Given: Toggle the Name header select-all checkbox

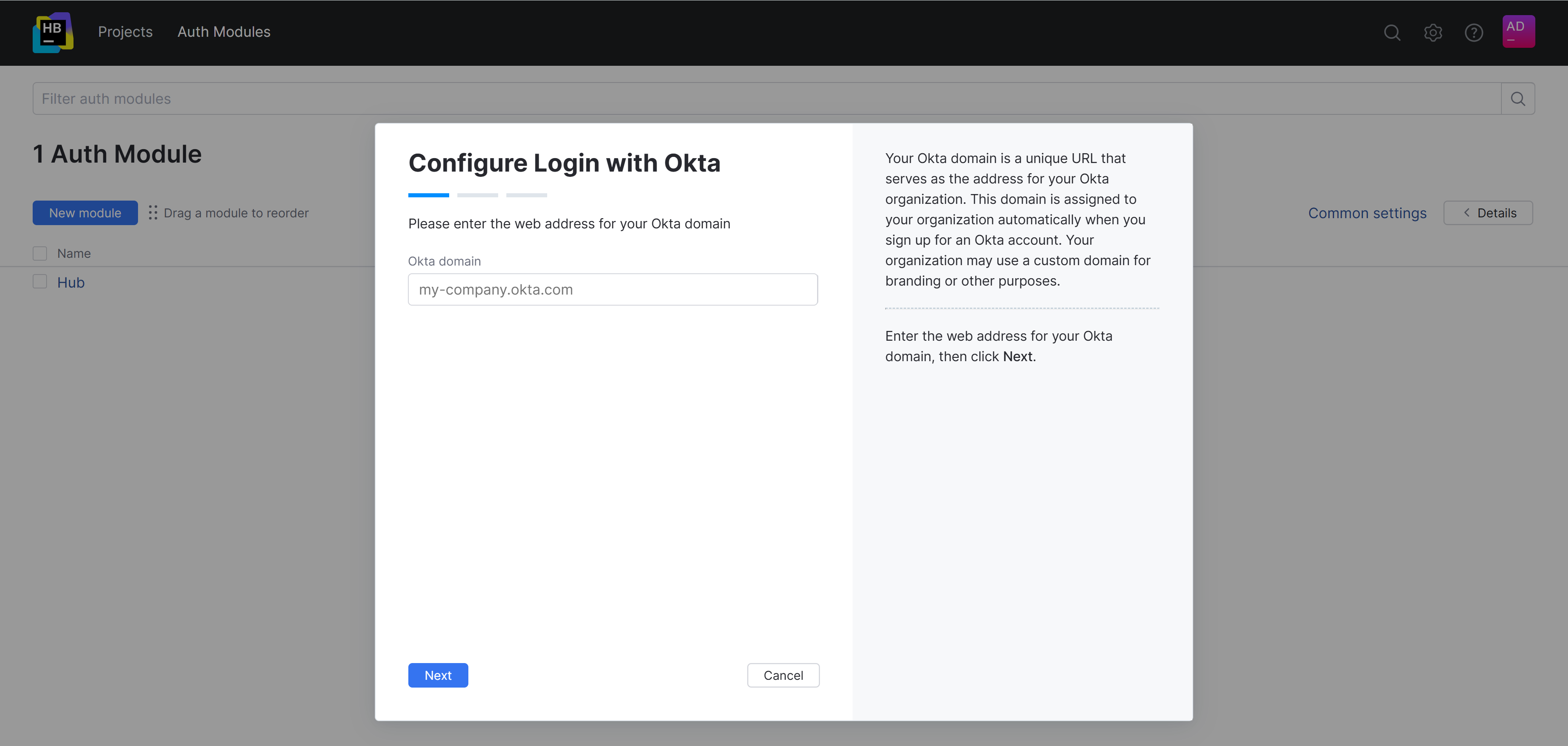Looking at the screenshot, I should pyautogui.click(x=40, y=253).
